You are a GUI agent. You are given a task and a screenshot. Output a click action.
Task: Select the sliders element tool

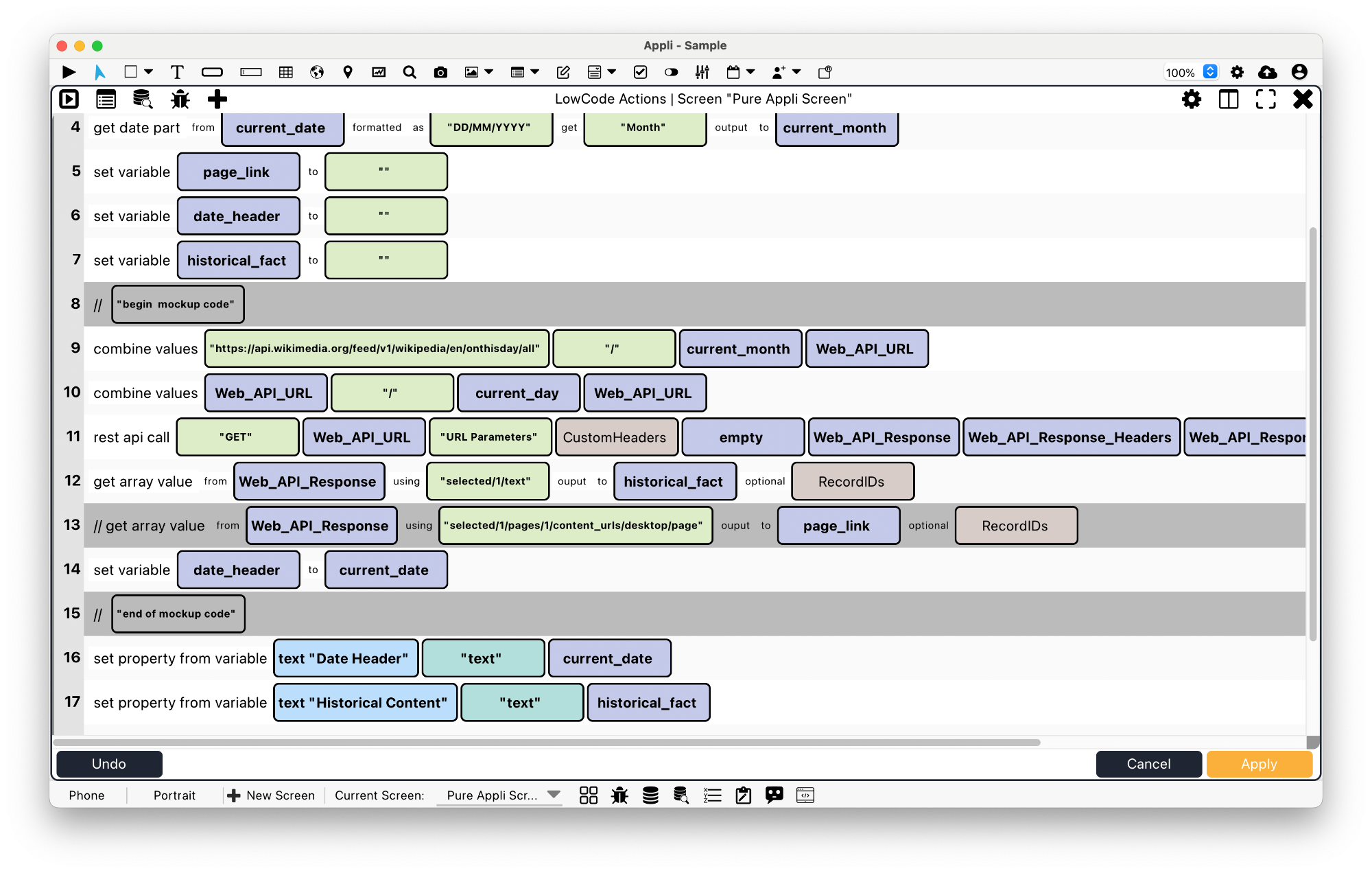tap(702, 72)
